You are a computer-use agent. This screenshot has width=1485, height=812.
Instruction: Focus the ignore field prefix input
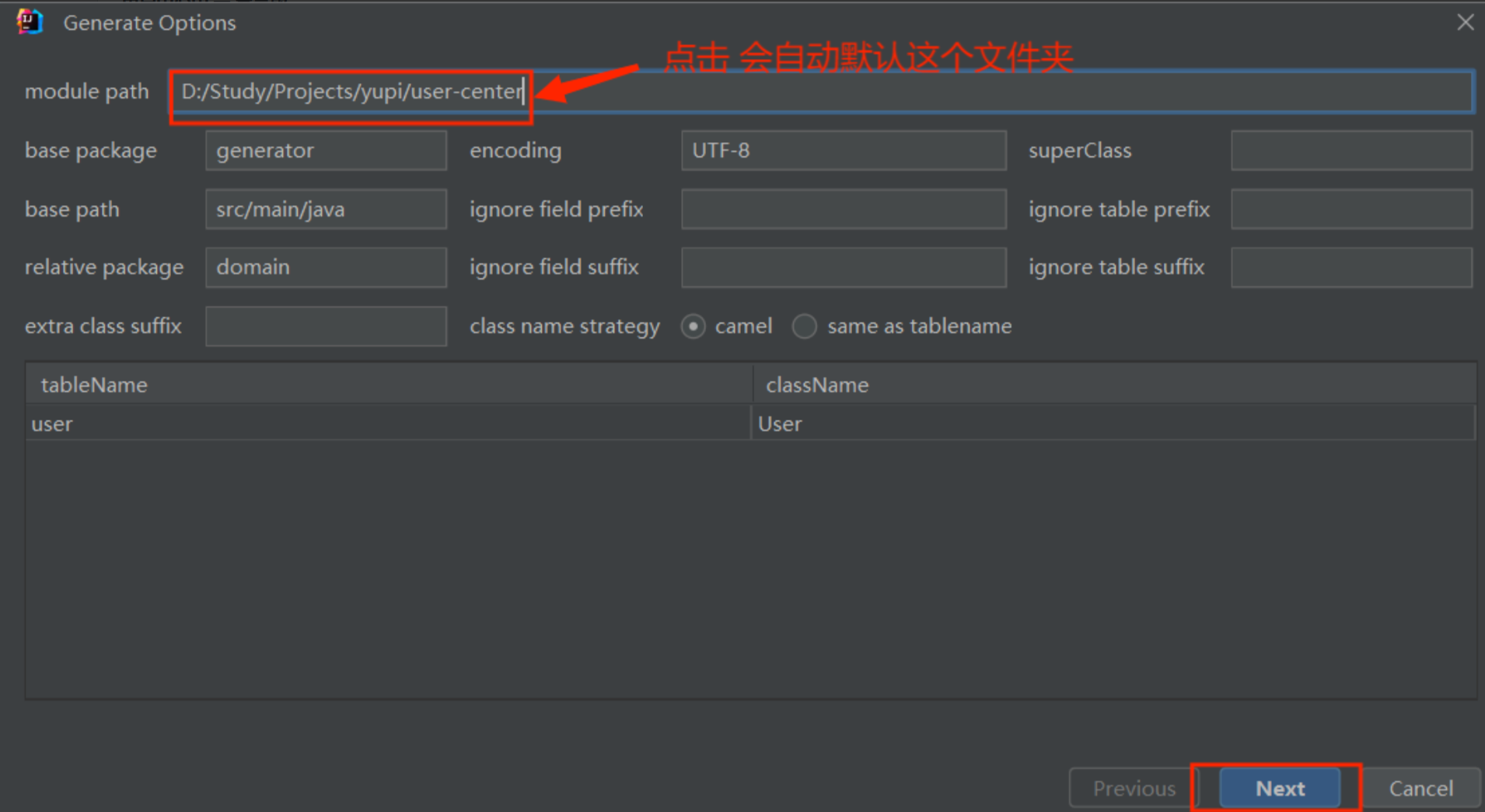pos(843,210)
